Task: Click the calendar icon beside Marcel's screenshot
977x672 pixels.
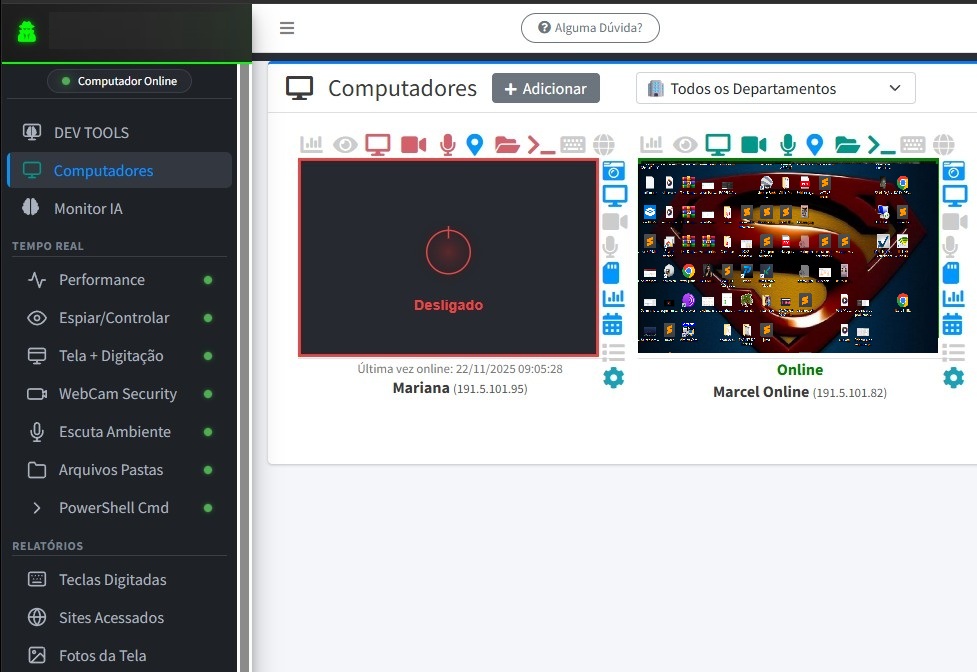Action: [x=953, y=323]
